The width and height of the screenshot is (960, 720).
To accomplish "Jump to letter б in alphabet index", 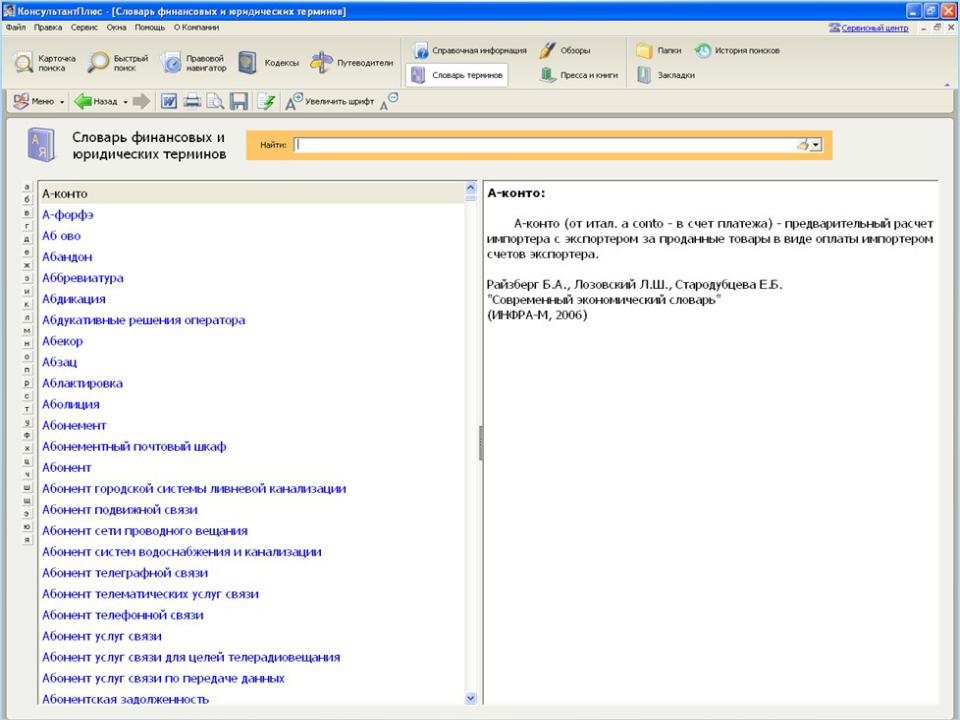I will click(x=27, y=200).
